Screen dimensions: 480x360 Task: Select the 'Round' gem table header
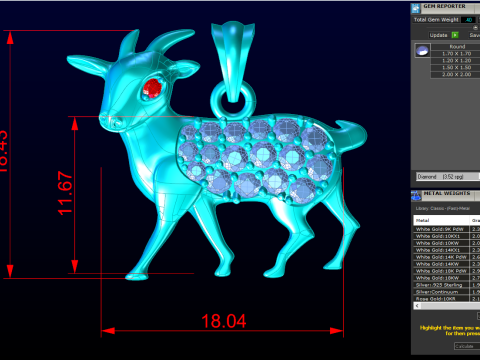coord(456,47)
